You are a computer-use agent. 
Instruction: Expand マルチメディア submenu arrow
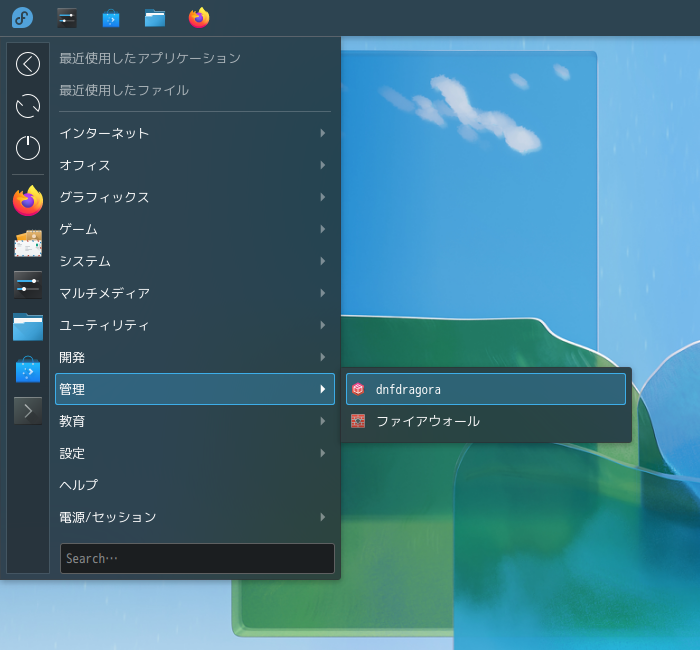pyautogui.click(x=323, y=293)
